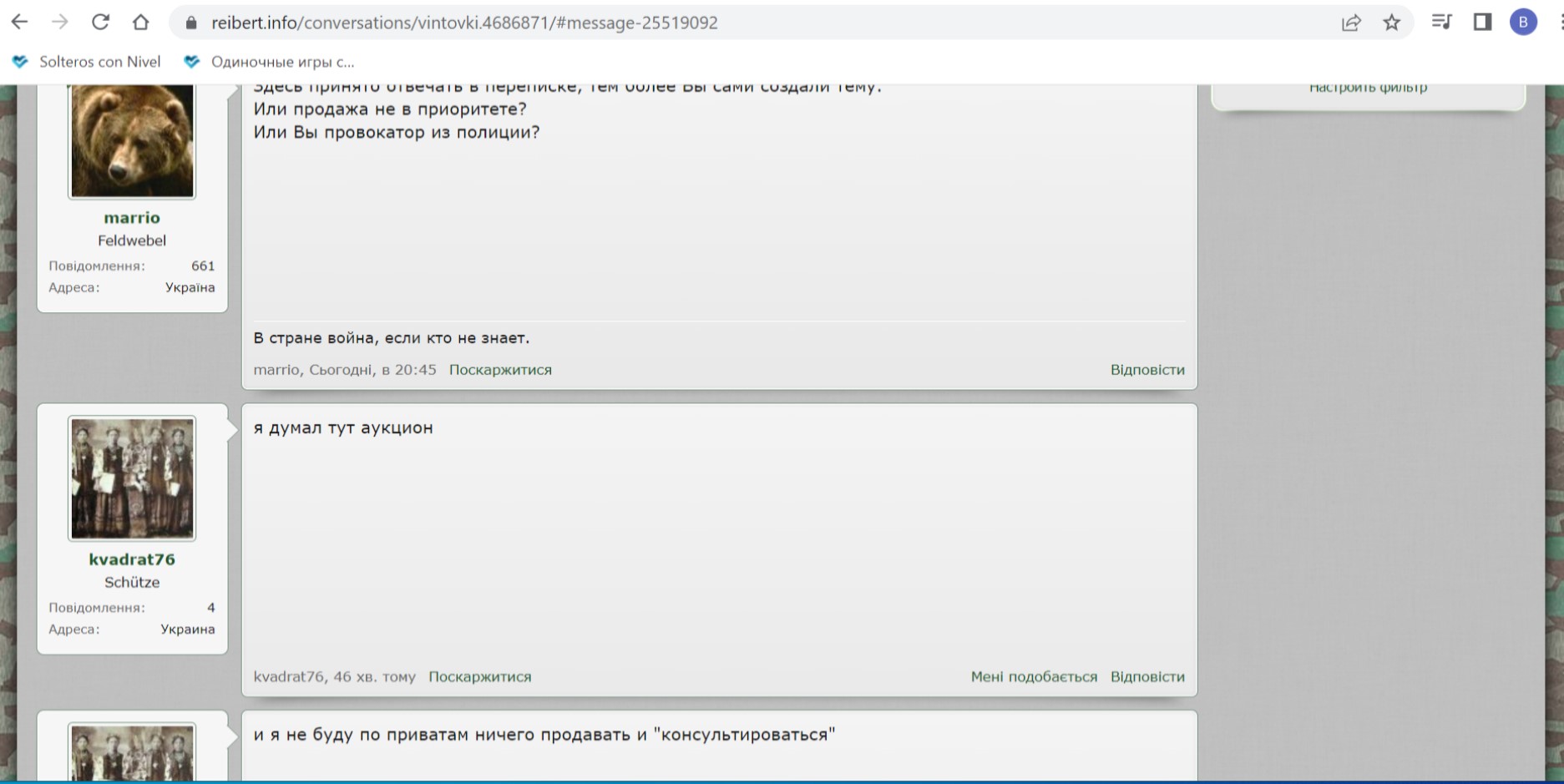Click marrio's address value Україна
This screenshot has width=1564, height=784.
[x=190, y=288]
